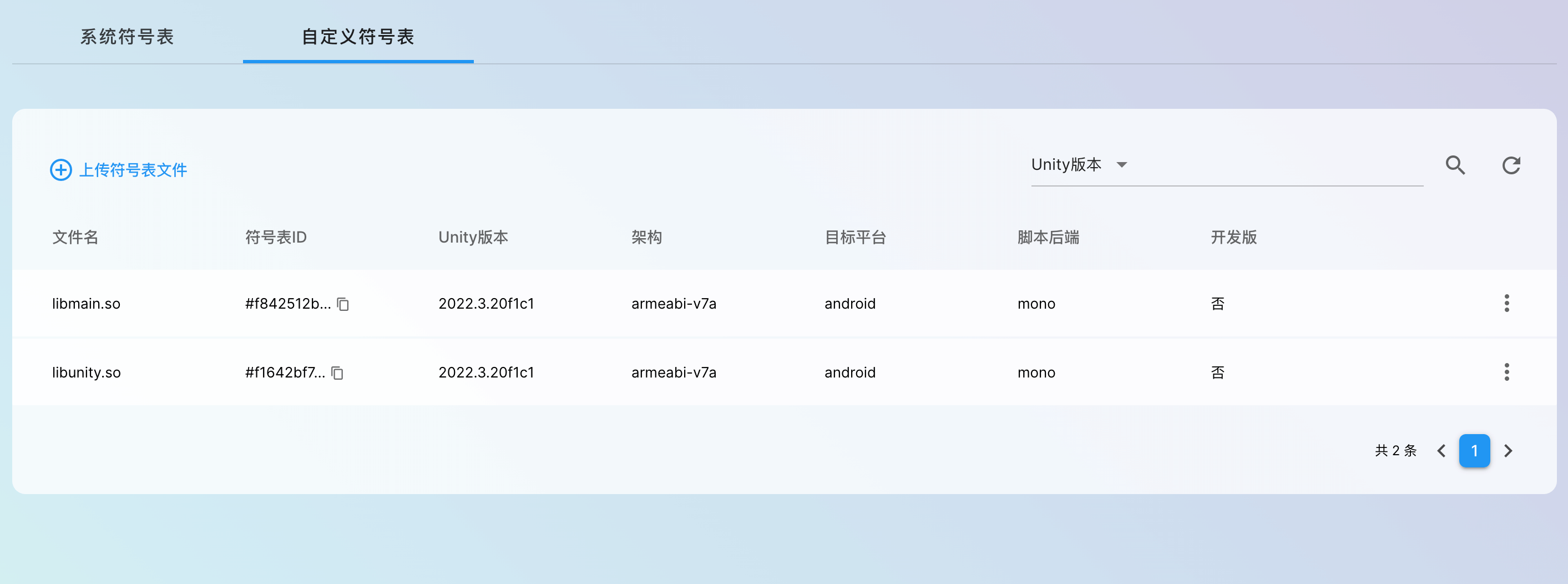The height and width of the screenshot is (584, 1568).
Task: Click the 符号表ID column header
Action: coord(276,237)
